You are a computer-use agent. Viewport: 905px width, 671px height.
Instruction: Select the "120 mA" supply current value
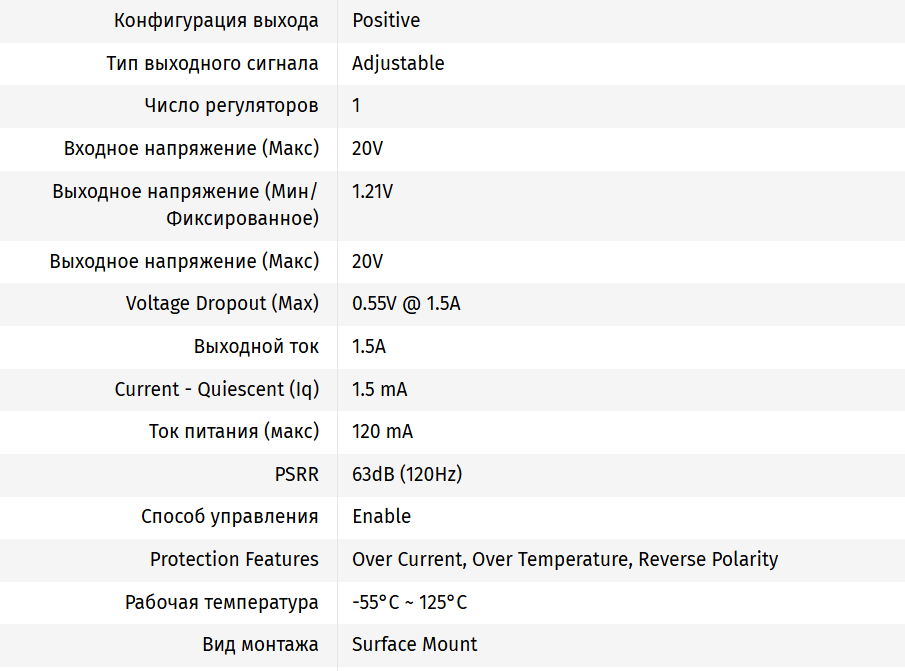[x=382, y=431]
